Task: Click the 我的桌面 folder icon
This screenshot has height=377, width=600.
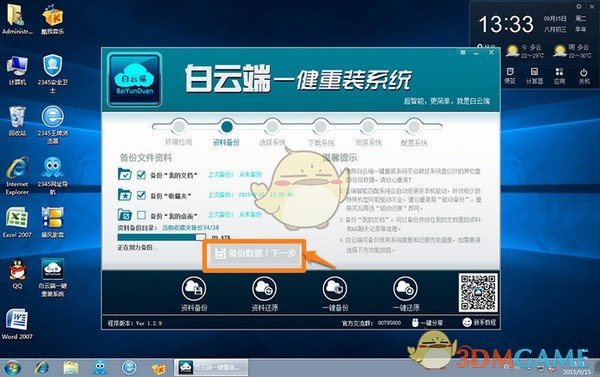Action: (x=125, y=215)
